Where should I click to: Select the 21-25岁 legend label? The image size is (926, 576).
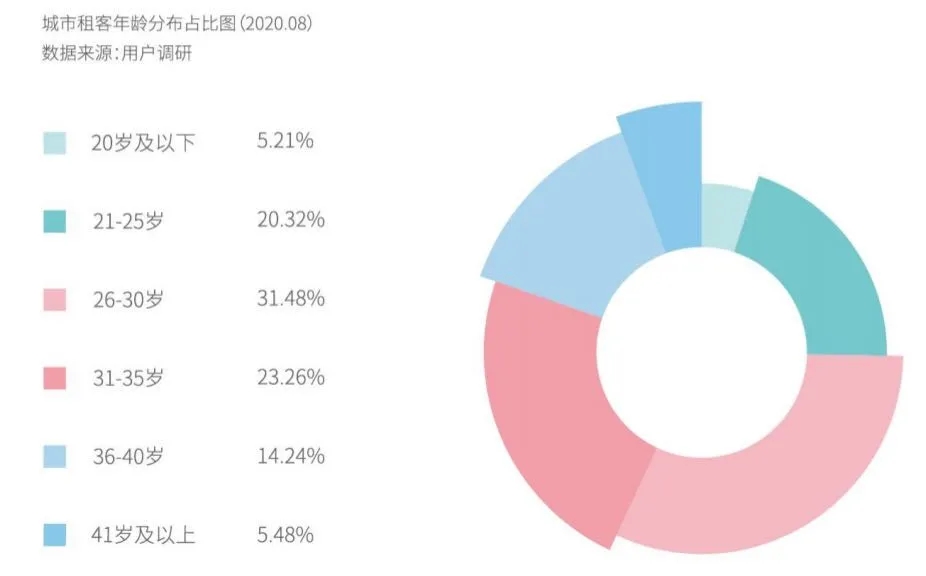click(x=128, y=222)
